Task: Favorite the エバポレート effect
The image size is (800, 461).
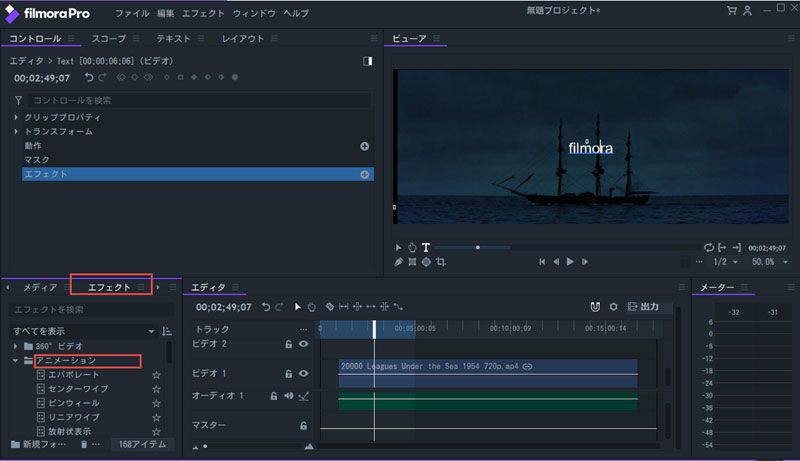Action: [157, 375]
